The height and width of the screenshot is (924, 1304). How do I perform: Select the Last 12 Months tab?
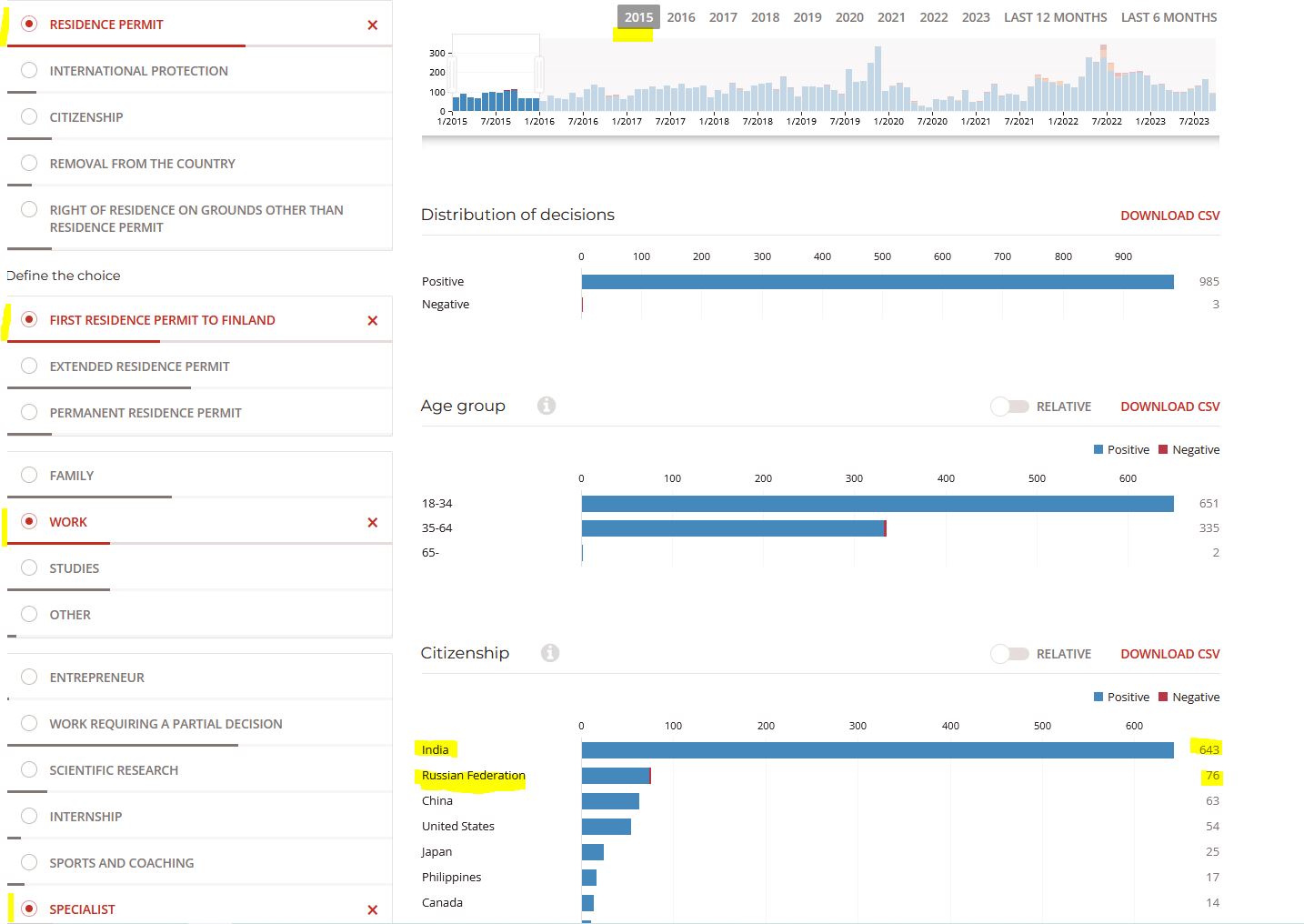click(x=1055, y=17)
